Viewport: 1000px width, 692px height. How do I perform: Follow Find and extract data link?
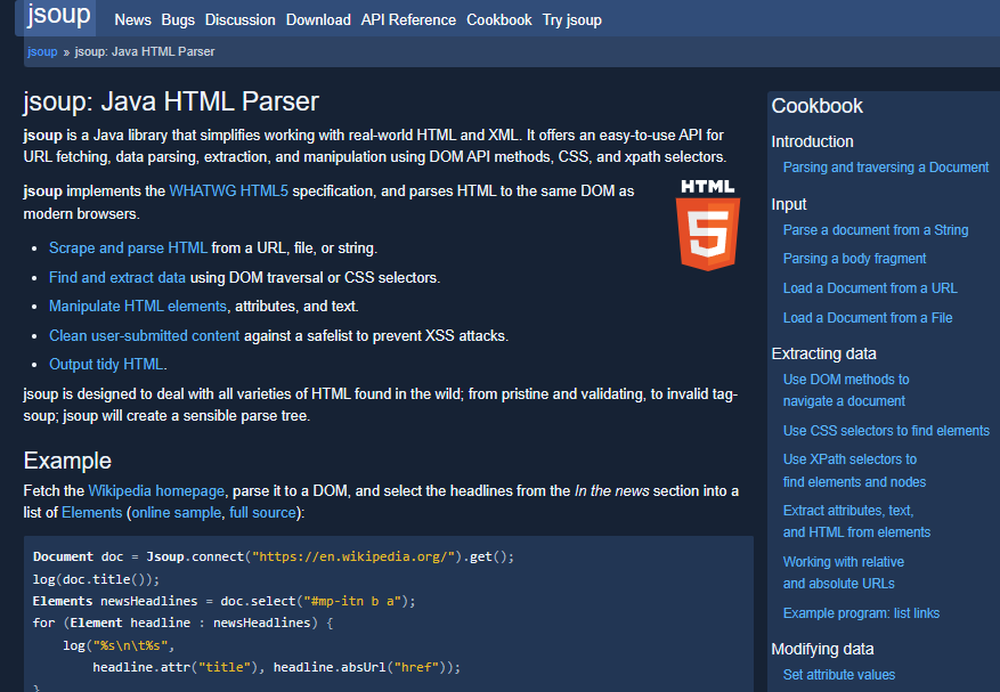pyautogui.click(x=117, y=278)
